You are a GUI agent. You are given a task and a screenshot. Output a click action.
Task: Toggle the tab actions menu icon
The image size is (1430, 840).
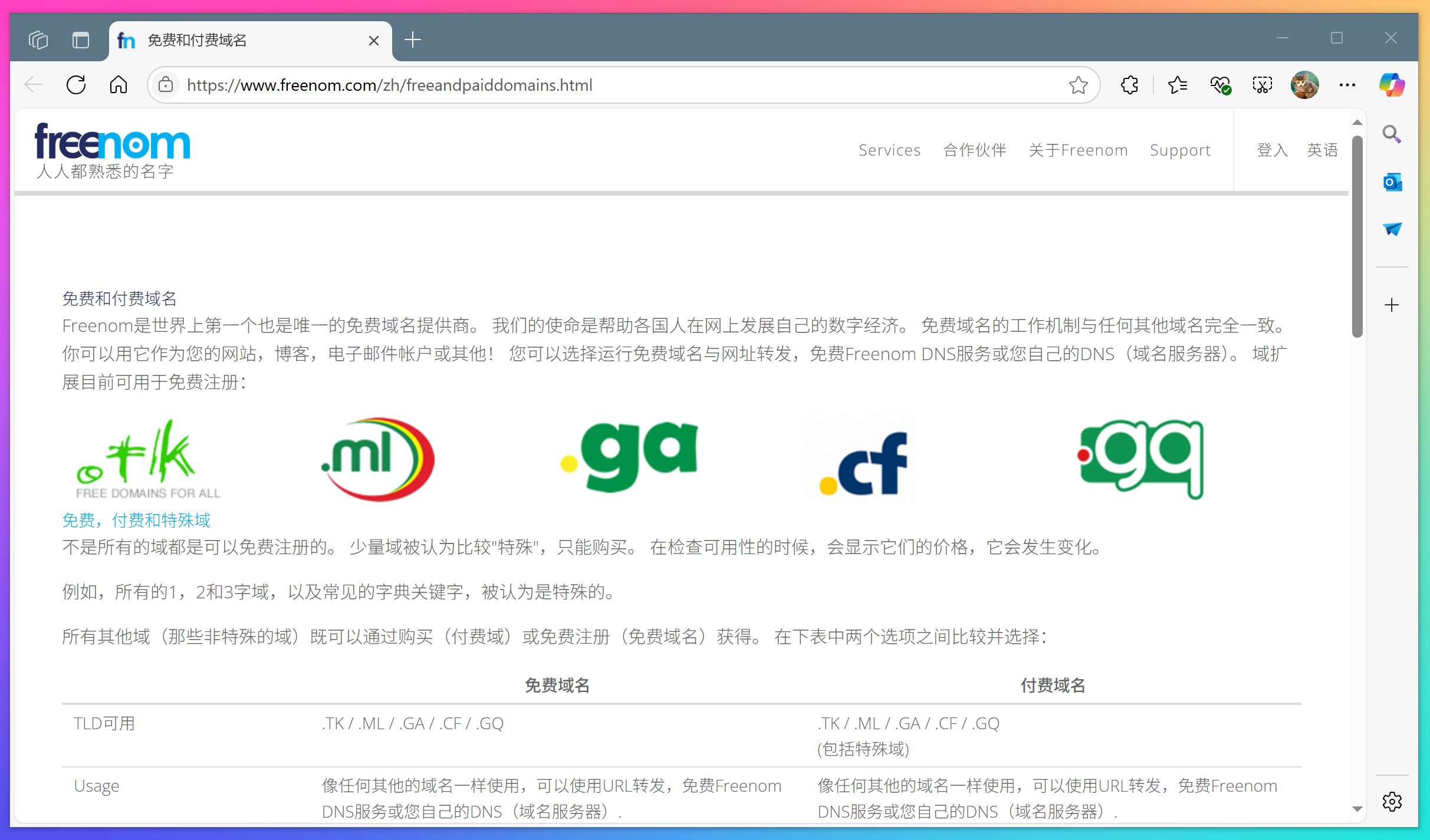click(x=38, y=39)
